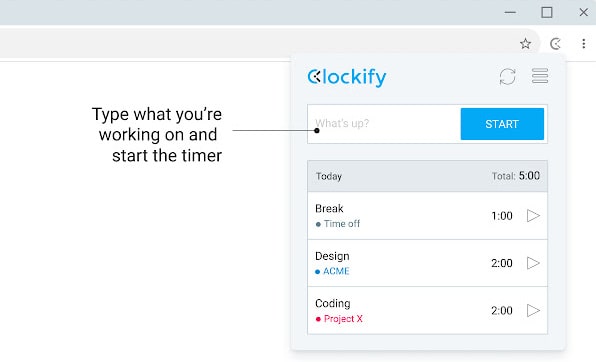This screenshot has width=596, height=362.
Task: Resume timer for Design entry
Action: pos(533,263)
